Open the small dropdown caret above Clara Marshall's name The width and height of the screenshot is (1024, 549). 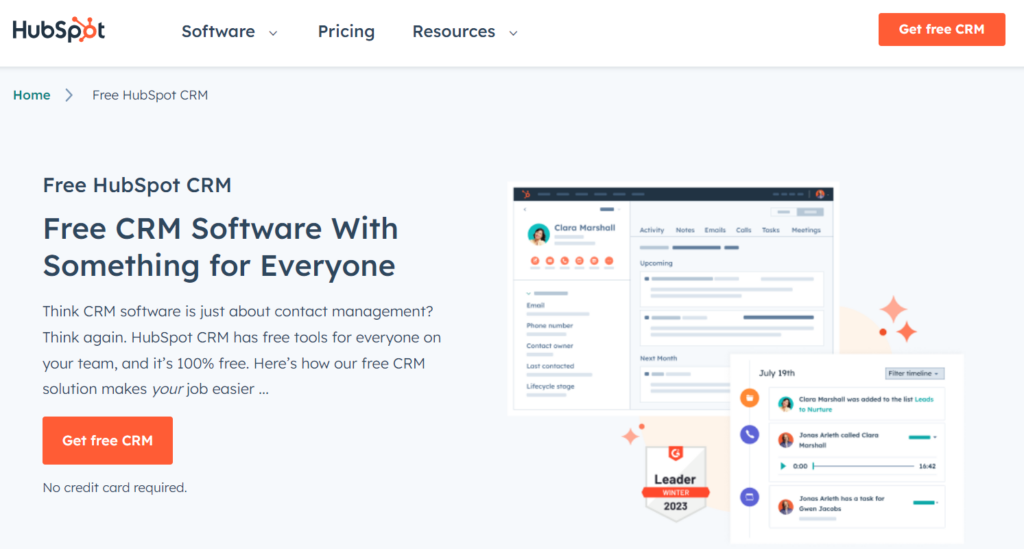(x=619, y=210)
